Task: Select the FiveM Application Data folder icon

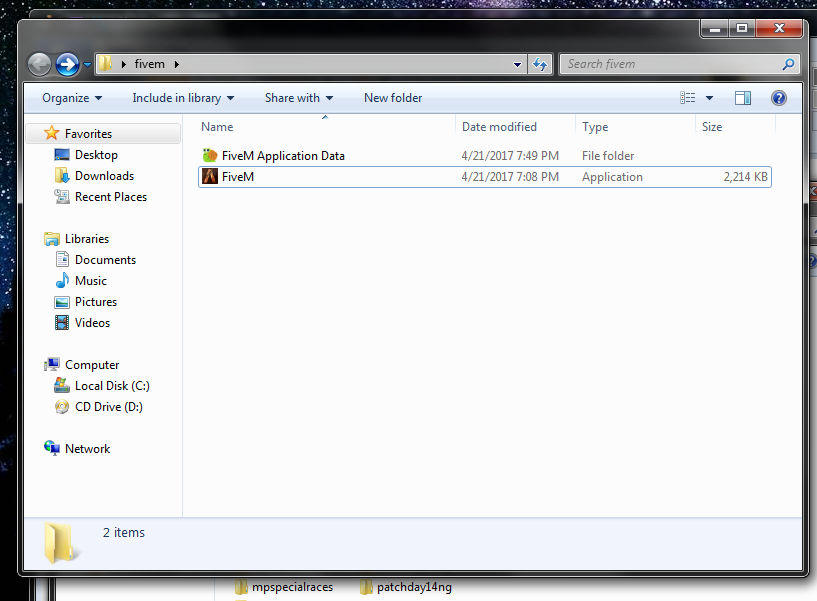Action: [x=210, y=155]
